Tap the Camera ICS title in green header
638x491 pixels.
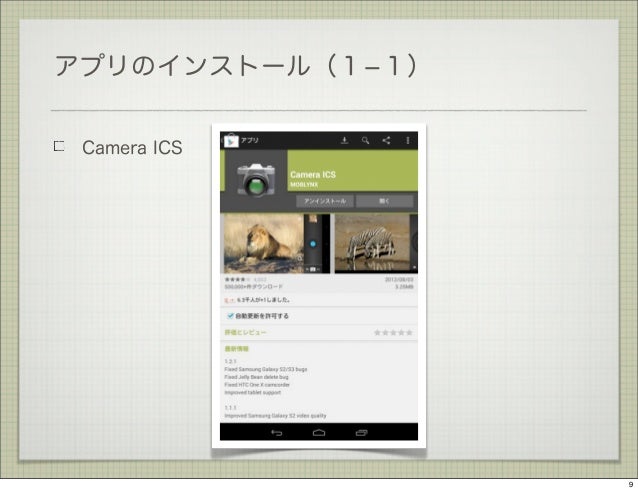pyautogui.click(x=313, y=175)
